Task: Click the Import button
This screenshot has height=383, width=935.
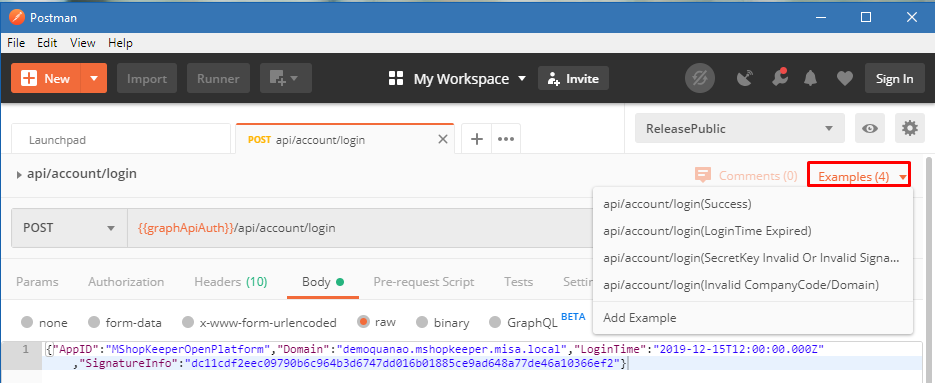Action: [x=147, y=78]
